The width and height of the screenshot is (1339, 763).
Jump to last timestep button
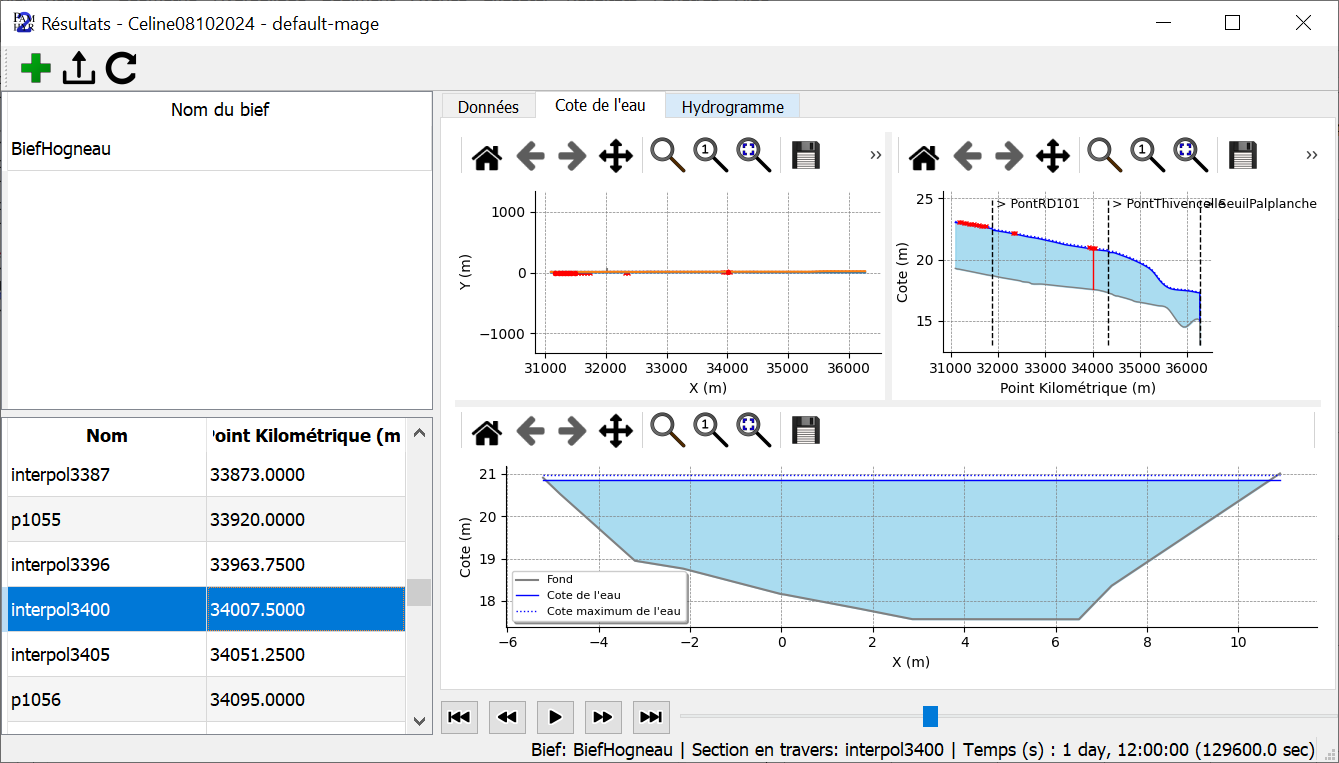pyautogui.click(x=650, y=717)
